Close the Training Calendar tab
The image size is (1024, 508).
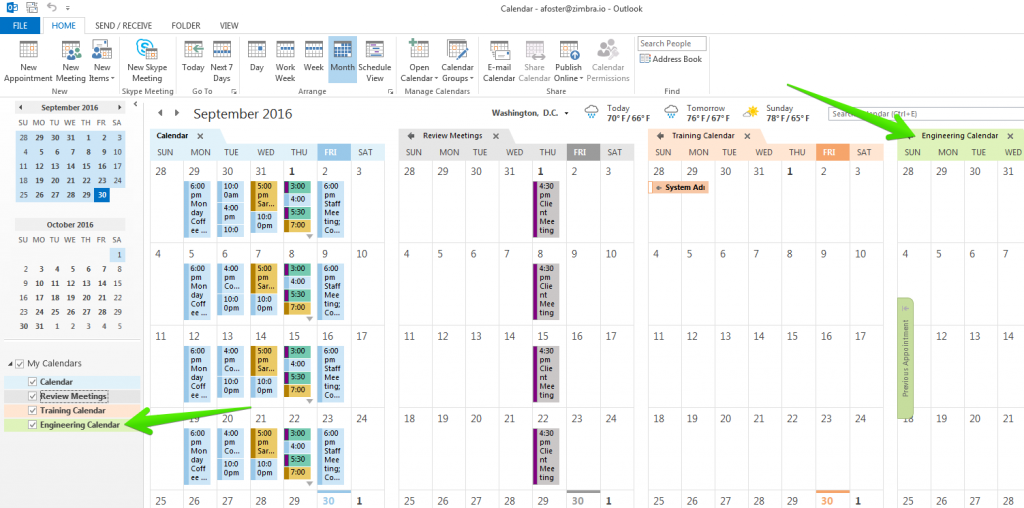click(x=748, y=136)
